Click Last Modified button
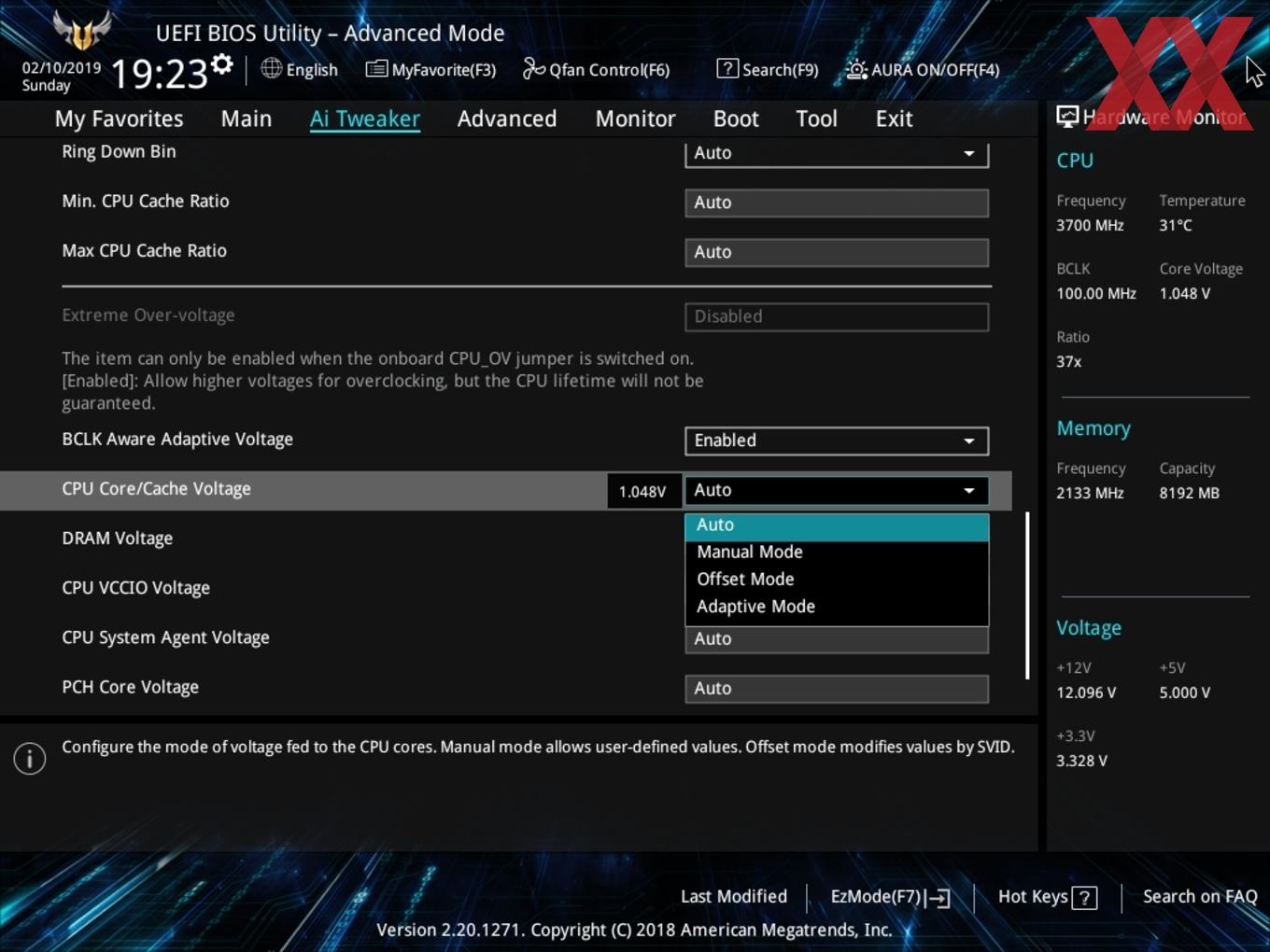1270x952 pixels. (734, 897)
